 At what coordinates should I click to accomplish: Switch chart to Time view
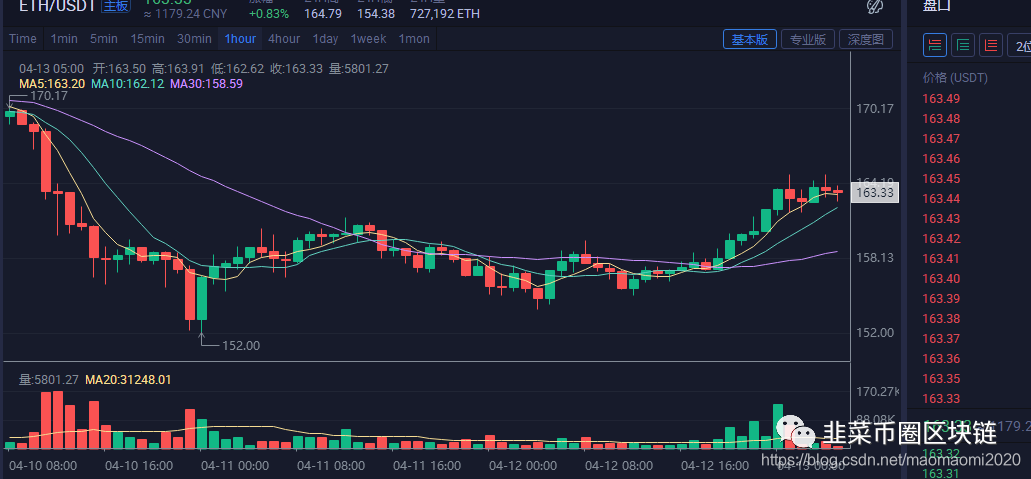point(23,39)
